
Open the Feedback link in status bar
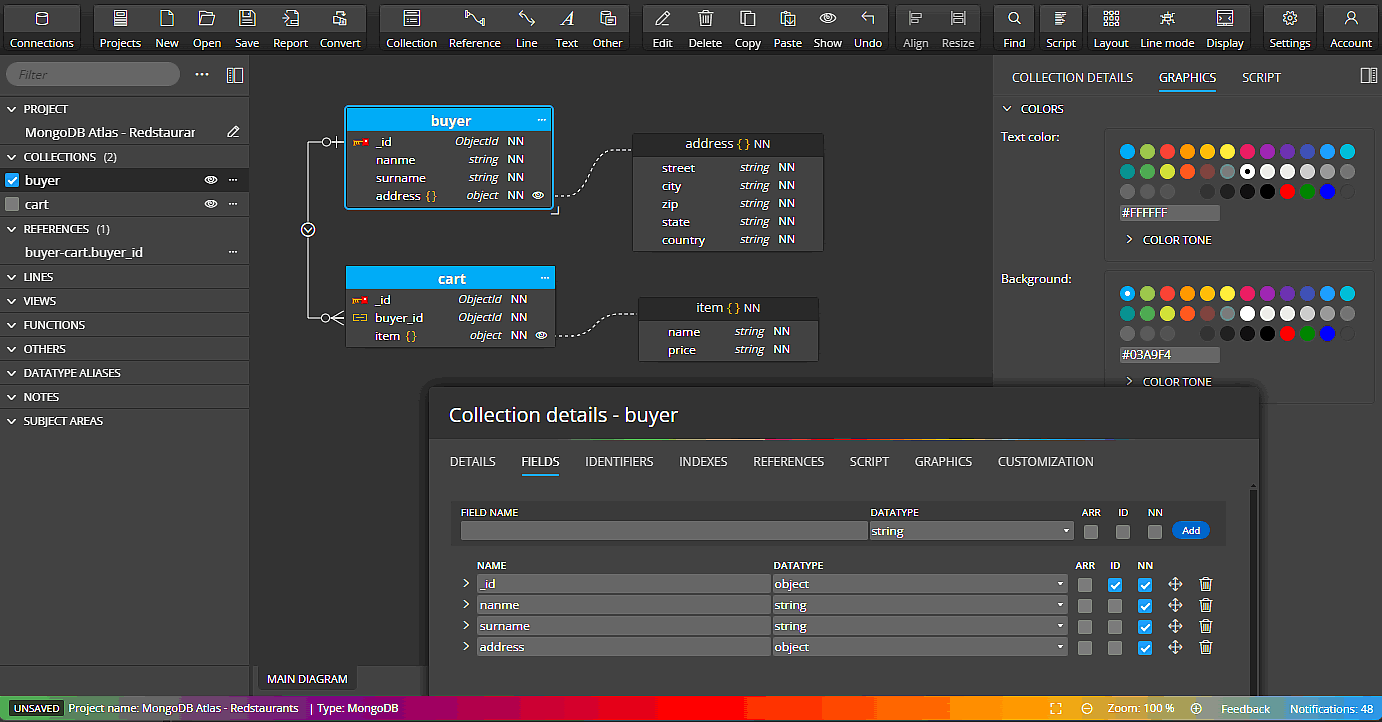1245,709
